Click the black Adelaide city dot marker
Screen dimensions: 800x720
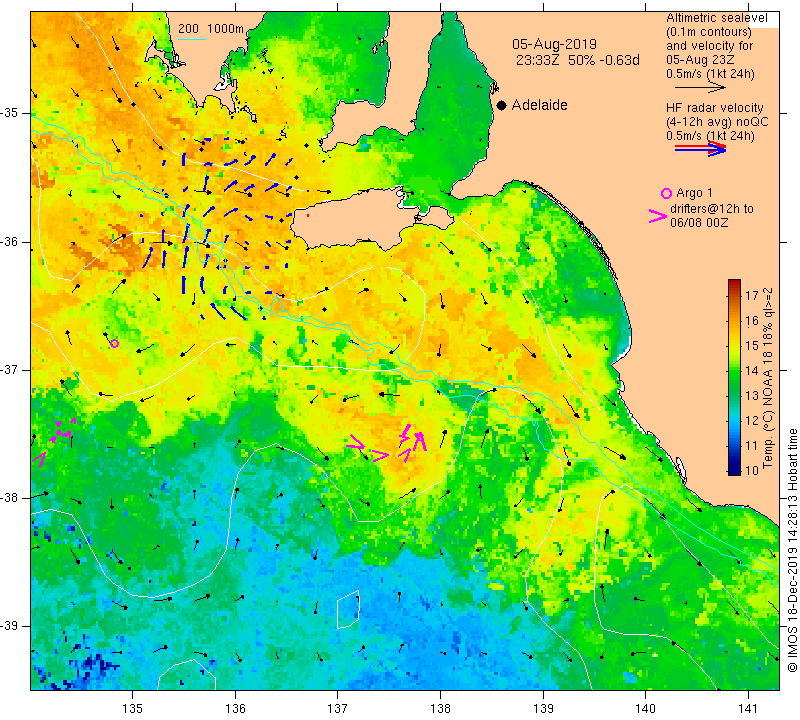pos(502,105)
